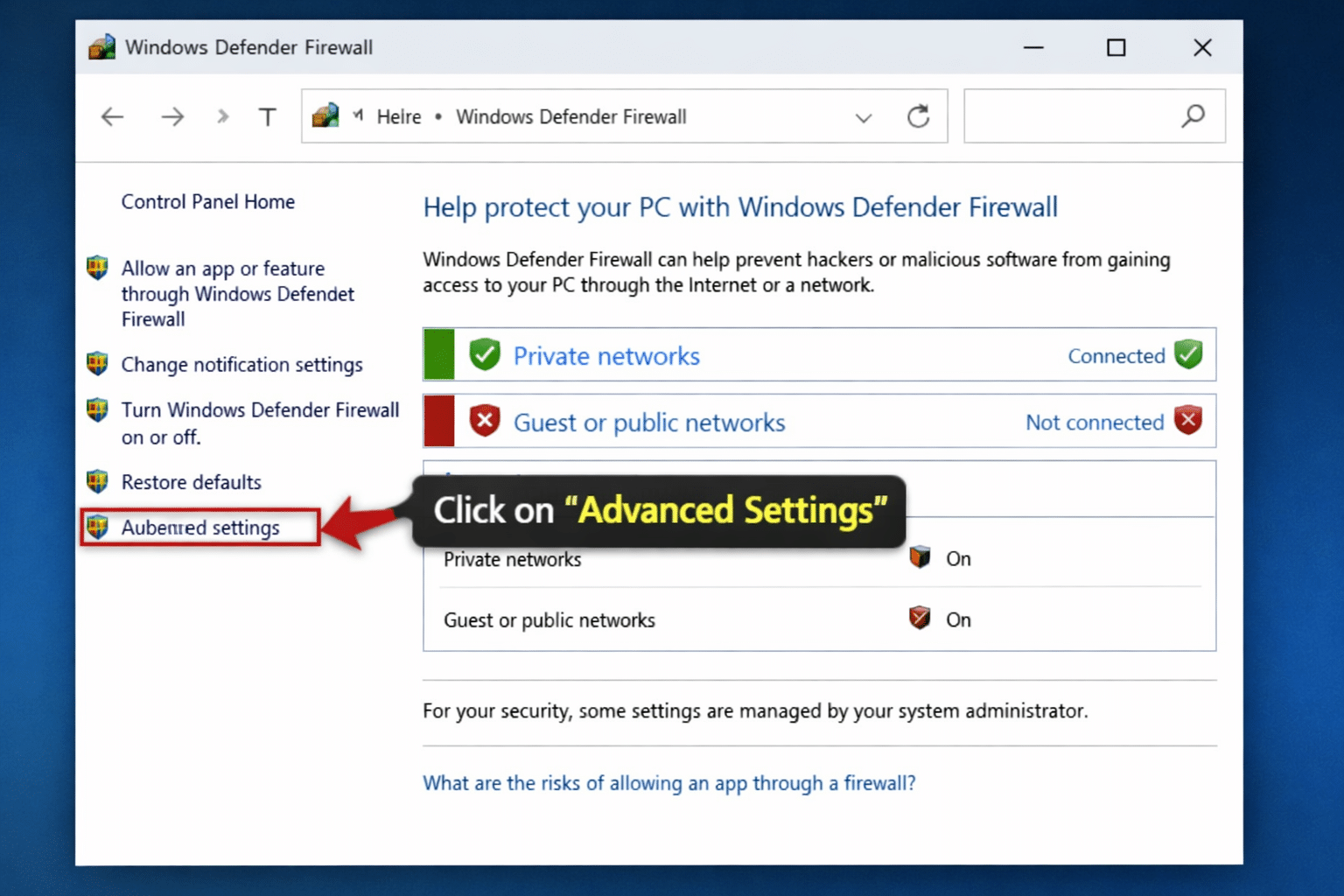Image resolution: width=1344 pixels, height=896 pixels.
Task: Click the T-shaped up-level icon in toolbar
Action: tap(268, 116)
